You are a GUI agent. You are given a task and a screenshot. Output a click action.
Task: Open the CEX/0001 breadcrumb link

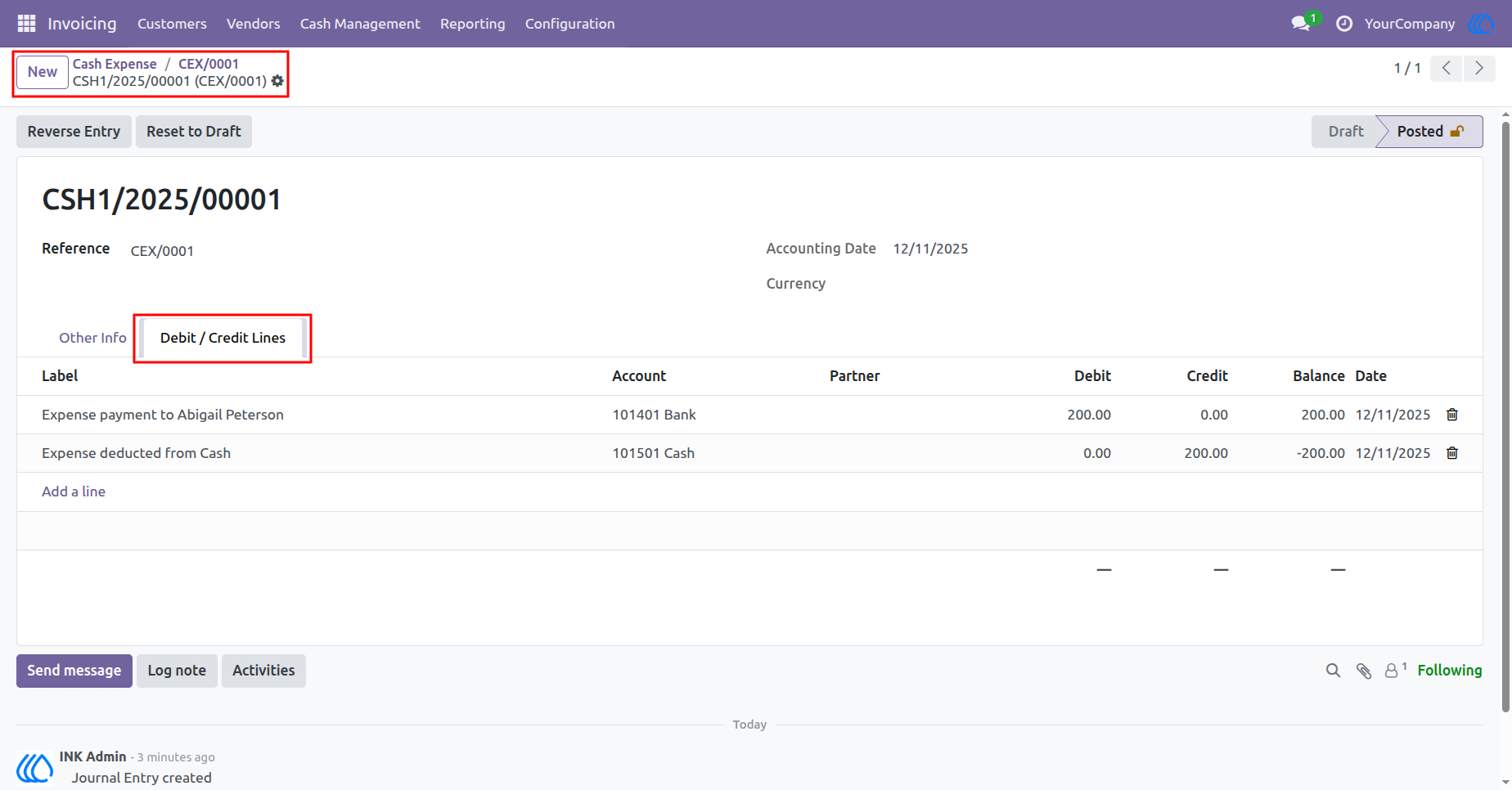pyautogui.click(x=209, y=64)
